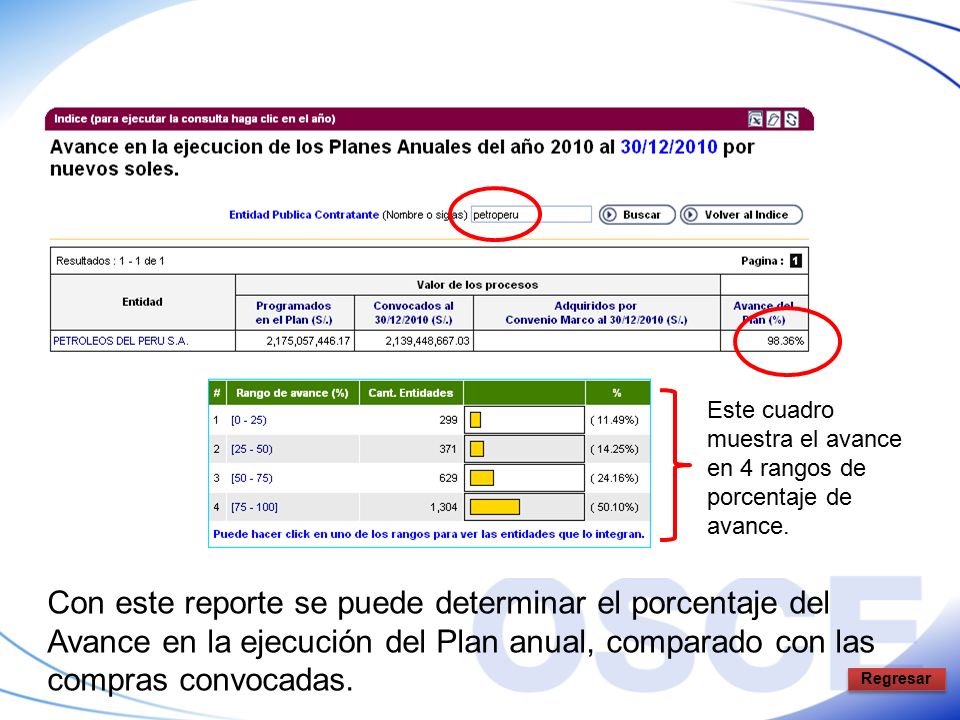Click the entity count 299
The width and height of the screenshot is (960, 720).
coord(448,420)
